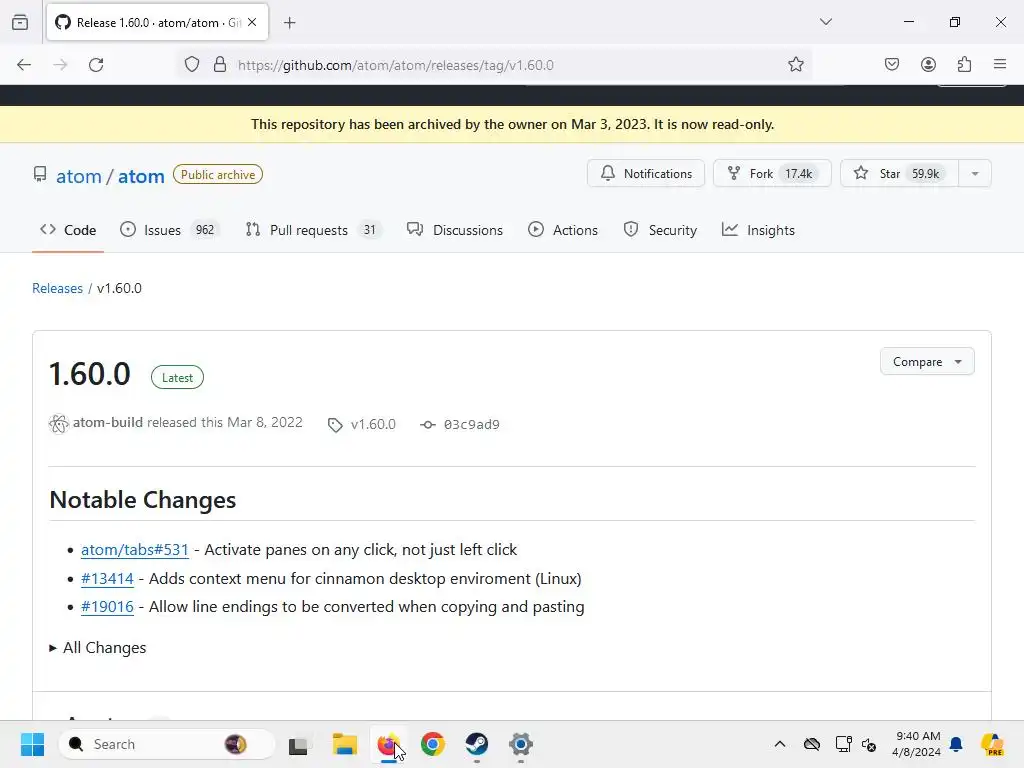This screenshot has height=768, width=1024.
Task: Open the atom/tabs#531 link
Action: [x=135, y=550]
